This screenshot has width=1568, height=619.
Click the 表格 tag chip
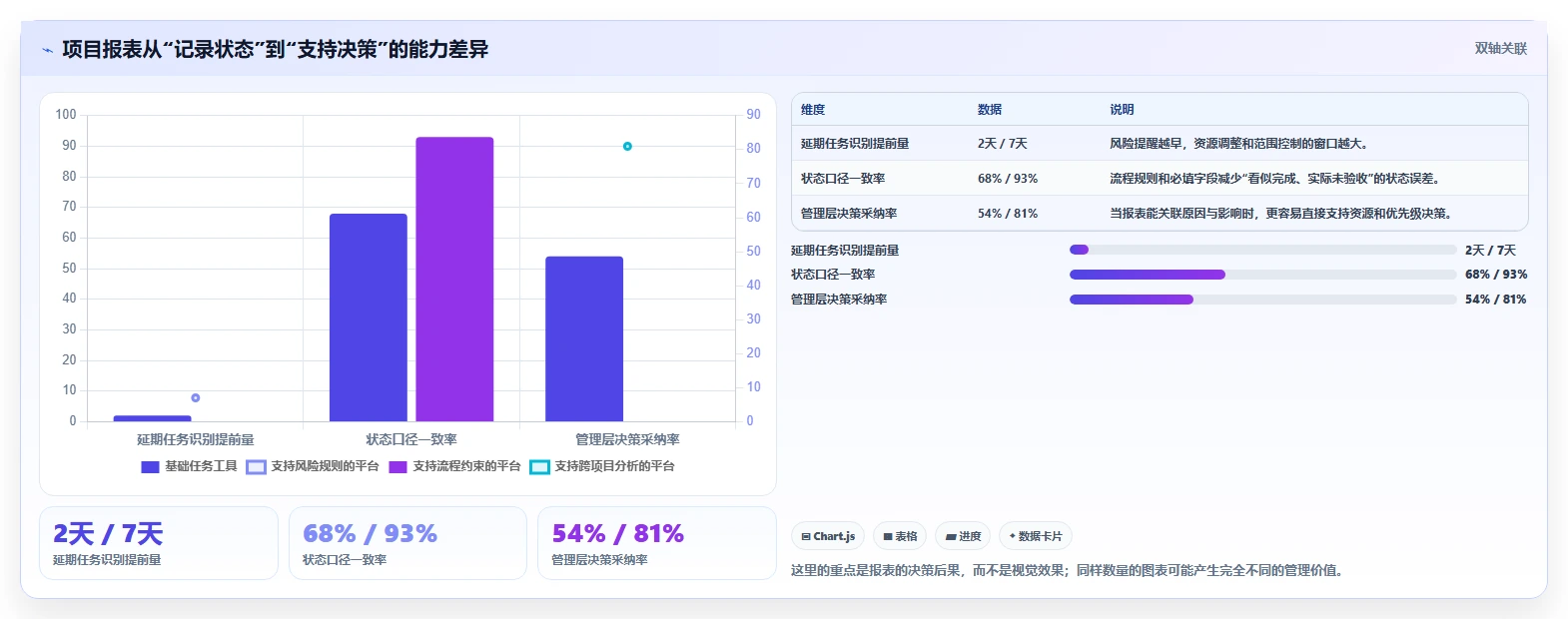(x=900, y=536)
